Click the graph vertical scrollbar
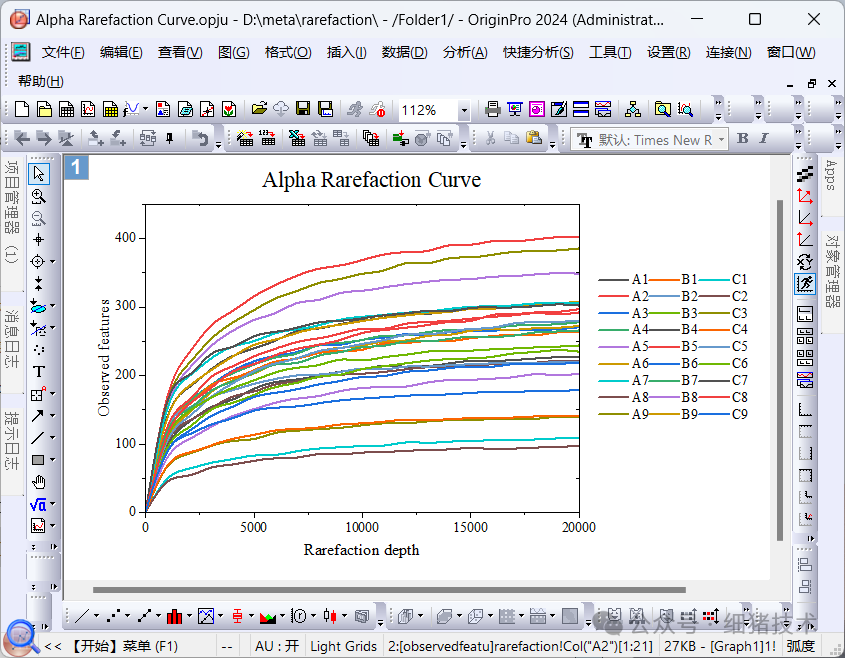This screenshot has height=658, width=845. (x=780, y=370)
